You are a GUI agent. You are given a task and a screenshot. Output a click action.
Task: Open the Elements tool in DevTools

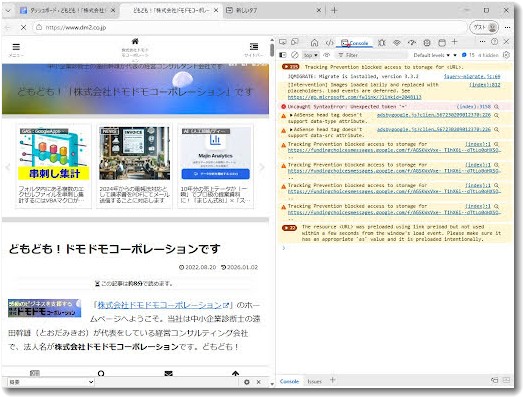pos(330,43)
